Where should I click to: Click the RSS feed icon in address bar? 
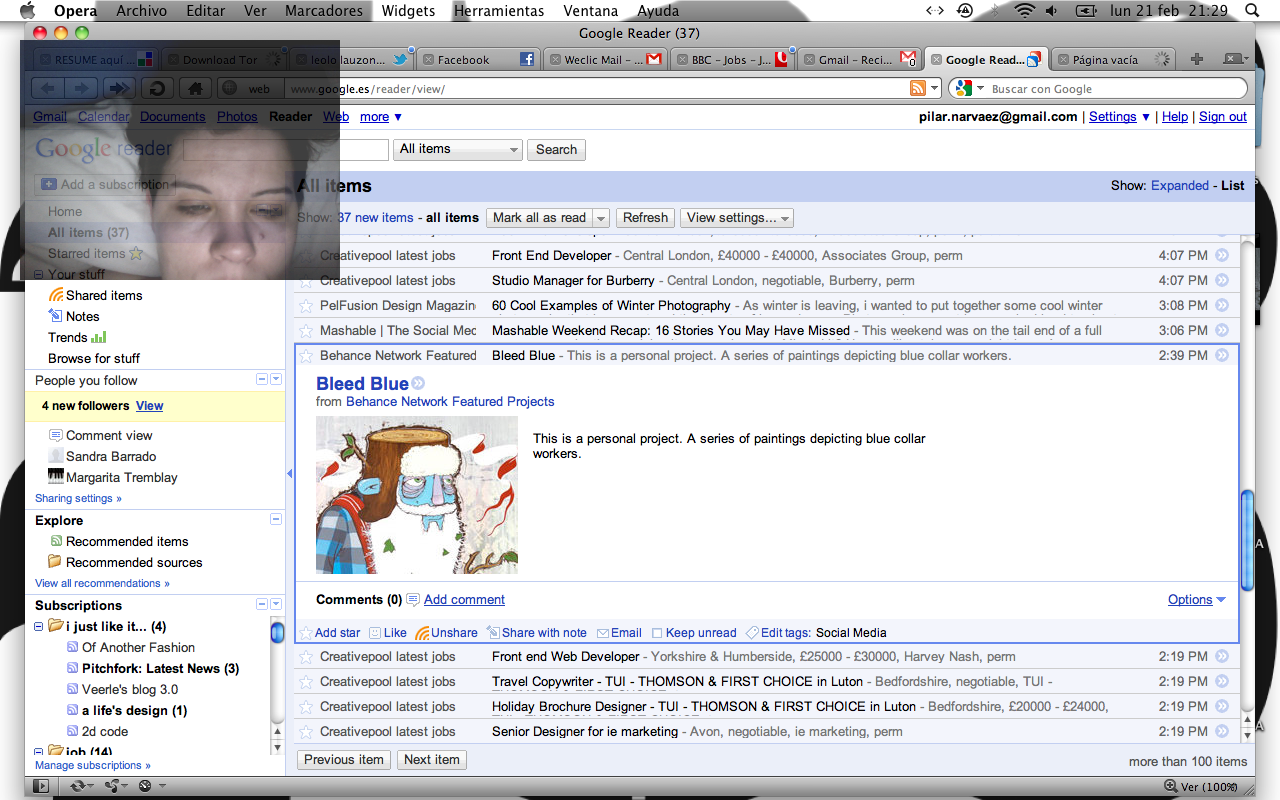point(917,89)
